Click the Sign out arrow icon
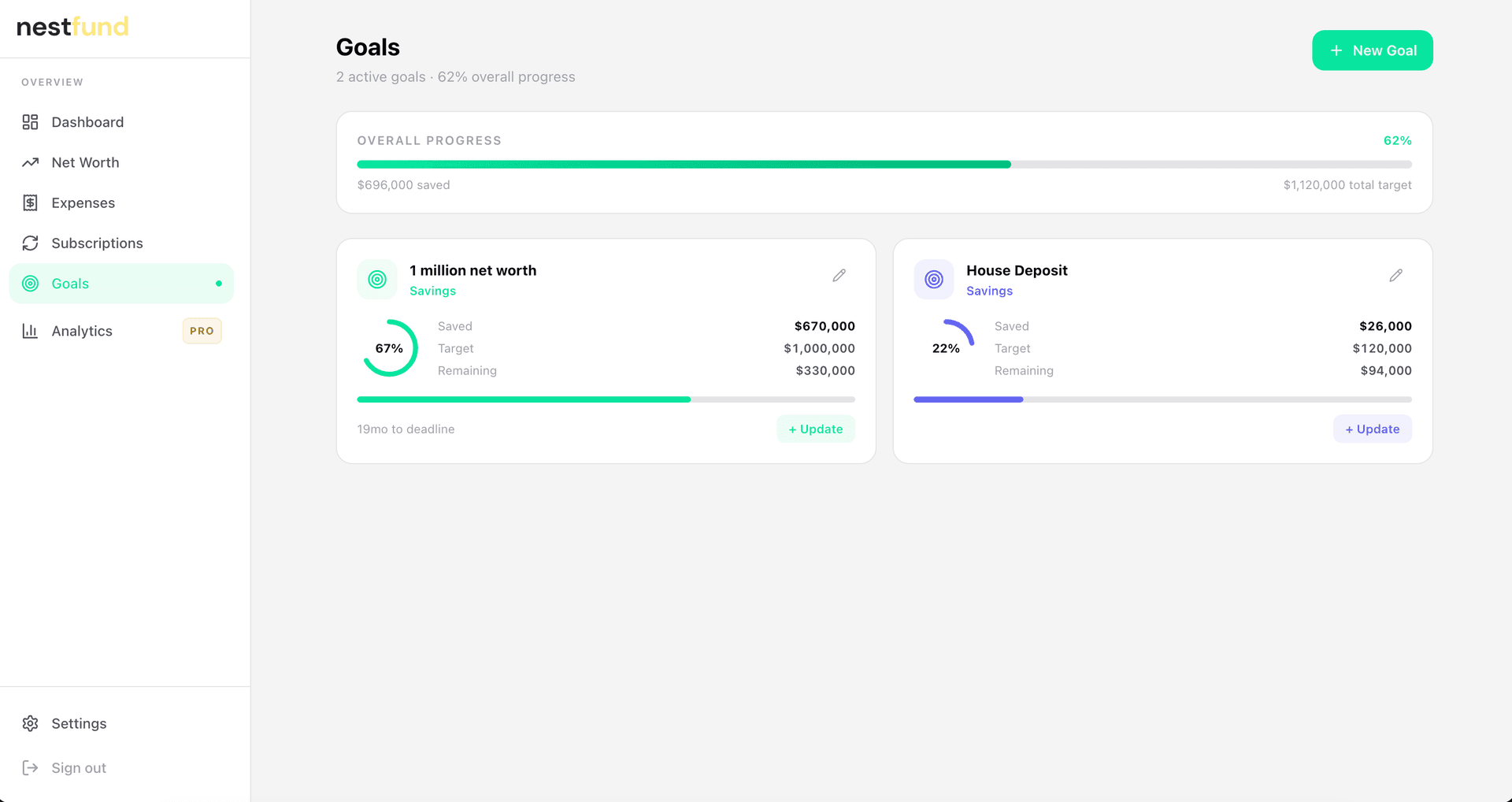This screenshot has width=1512, height=802. 30,767
